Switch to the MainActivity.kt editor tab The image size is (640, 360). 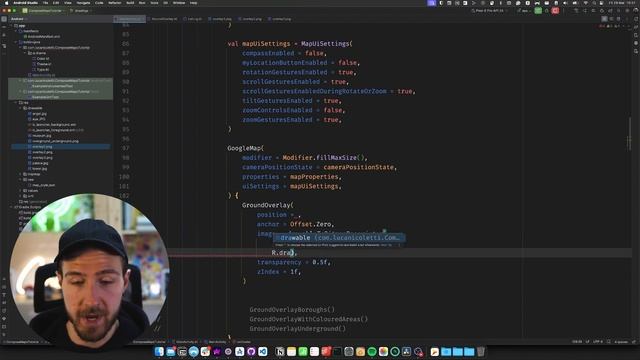pyautogui.click(x=129, y=19)
